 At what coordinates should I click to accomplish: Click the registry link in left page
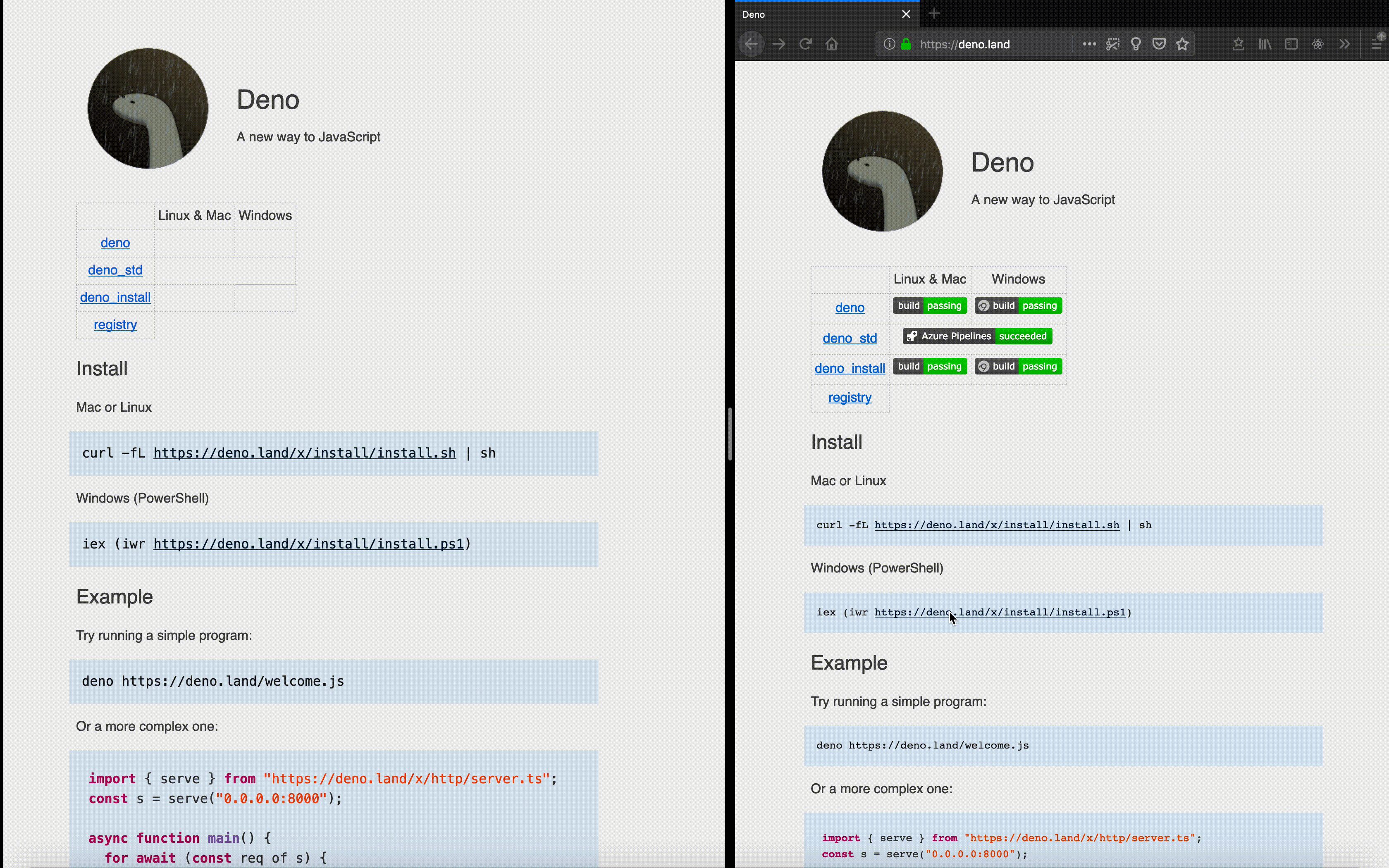coord(115,325)
